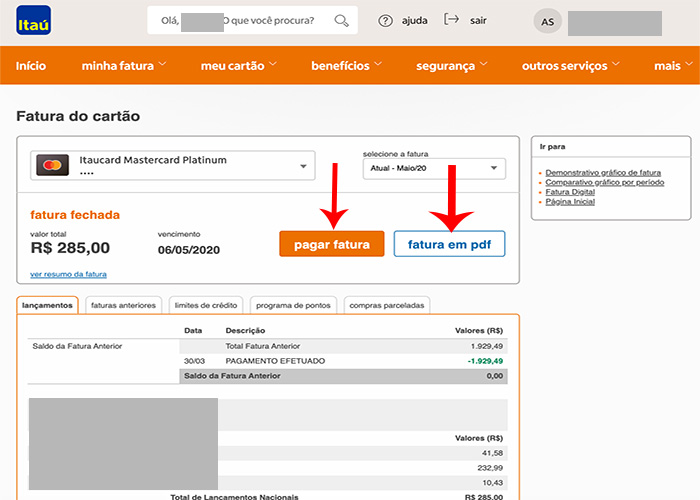This screenshot has height=500, width=700.
Task: Switch to the compras parceladas tab
Action: (387, 305)
